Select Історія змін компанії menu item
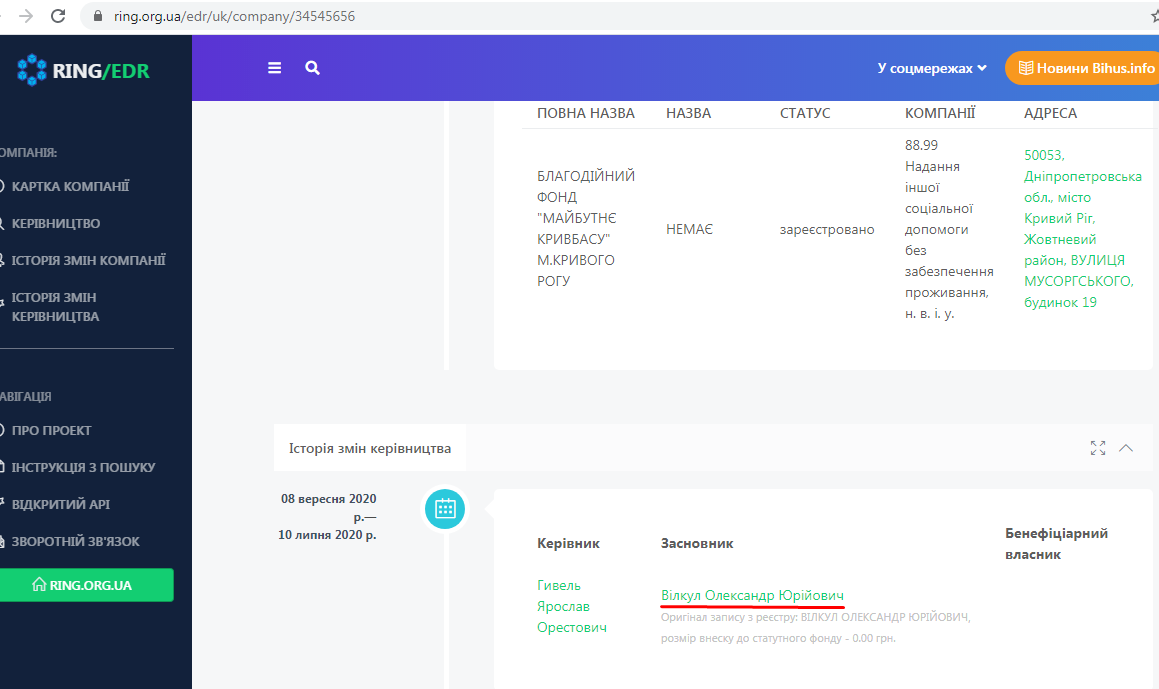Screen dimensions: 1159x689 (x=88, y=260)
